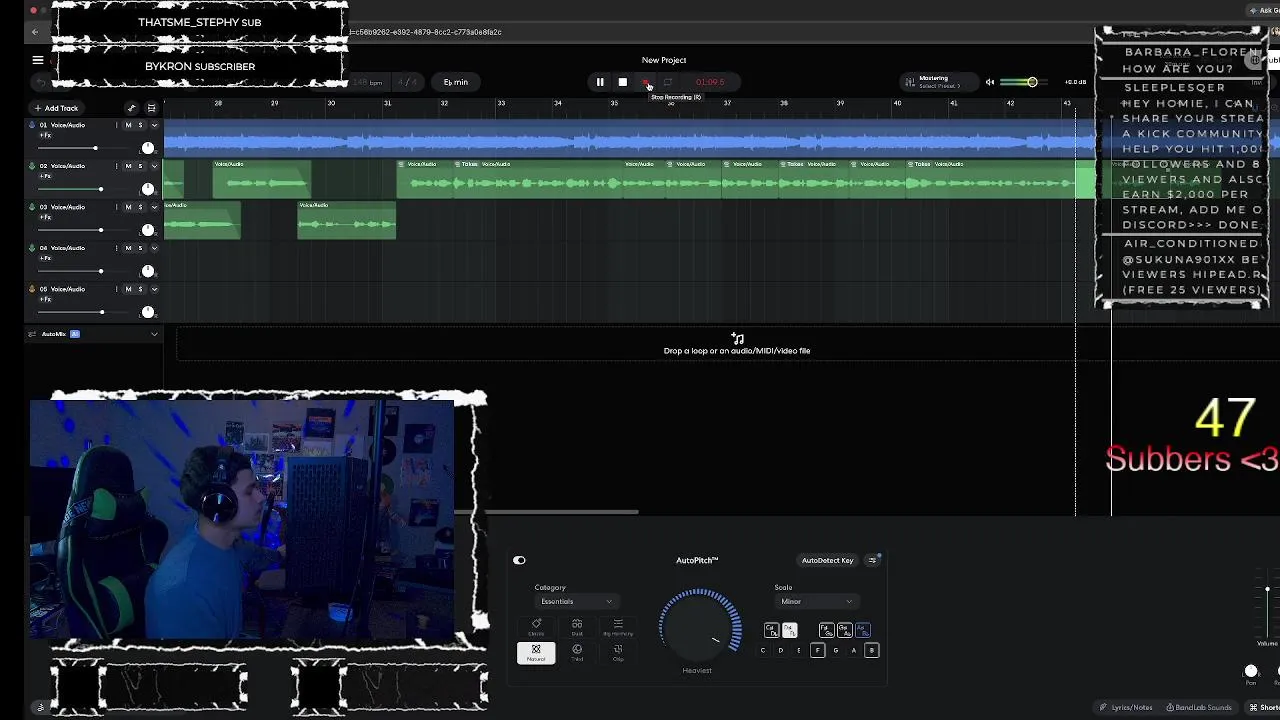1280x720 pixels.
Task: Toggle track collapse icon next to Add Track
Action: [151, 108]
